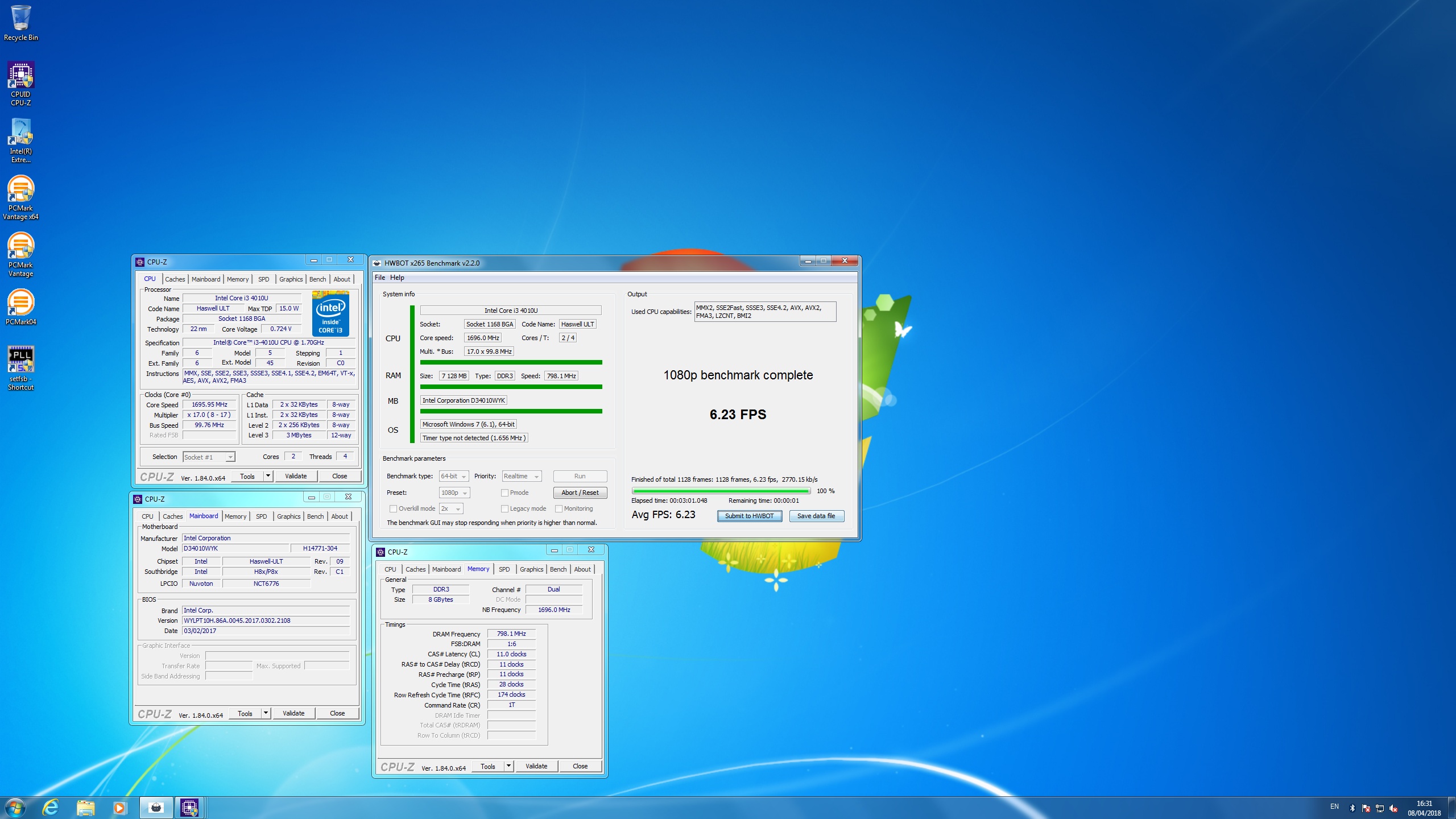This screenshot has width=1456, height=819.
Task: Toggle the Pmode checkbox
Action: [504, 493]
